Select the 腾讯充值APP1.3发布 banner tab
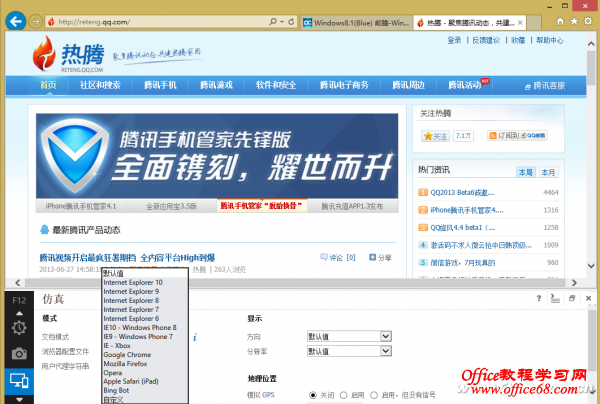The width and height of the screenshot is (600, 404). point(352,206)
